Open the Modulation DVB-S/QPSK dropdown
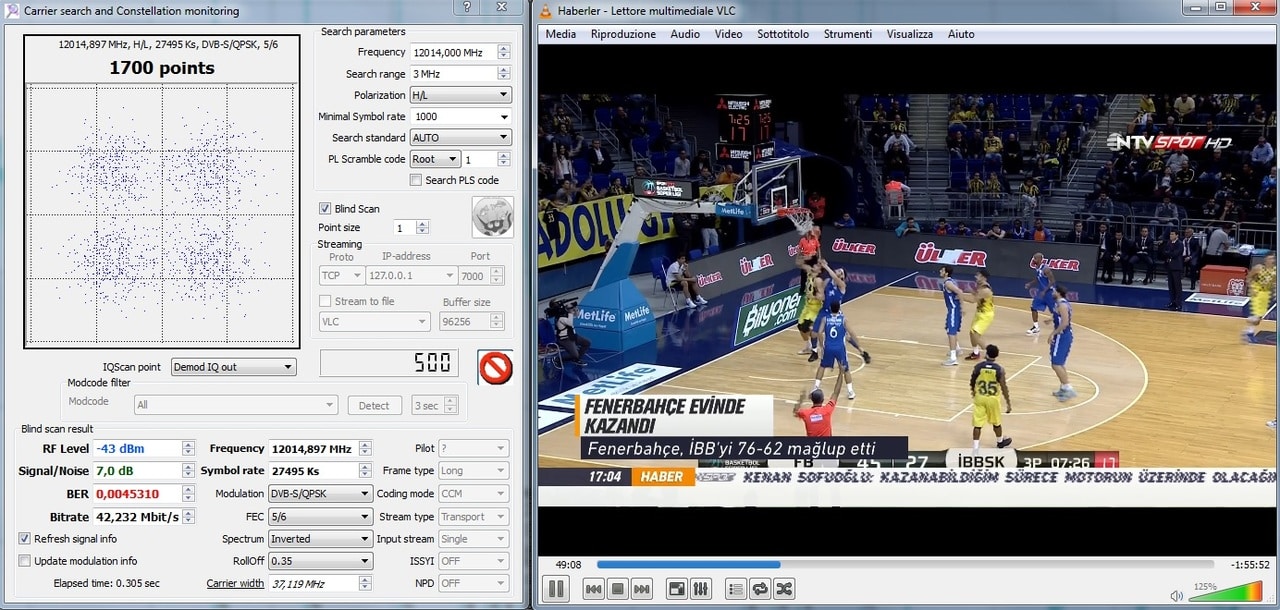 (320, 494)
